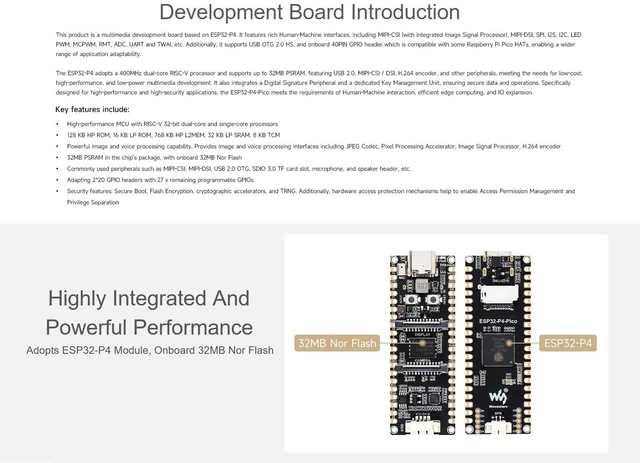The width and height of the screenshot is (640, 463).
Task: Click the paragraph starting "The ESP32-P4 adopts a 400MHz"
Action: pos(319,83)
